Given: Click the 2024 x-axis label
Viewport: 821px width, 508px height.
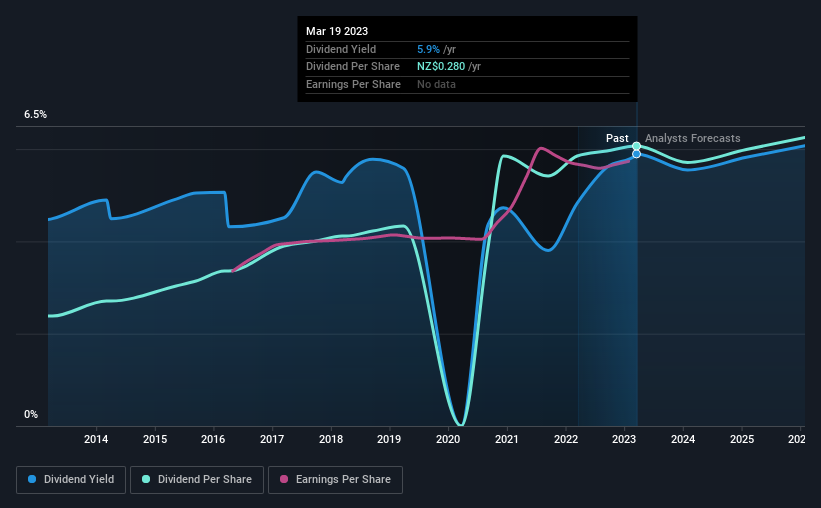Looking at the screenshot, I should pyautogui.click(x=683, y=439).
